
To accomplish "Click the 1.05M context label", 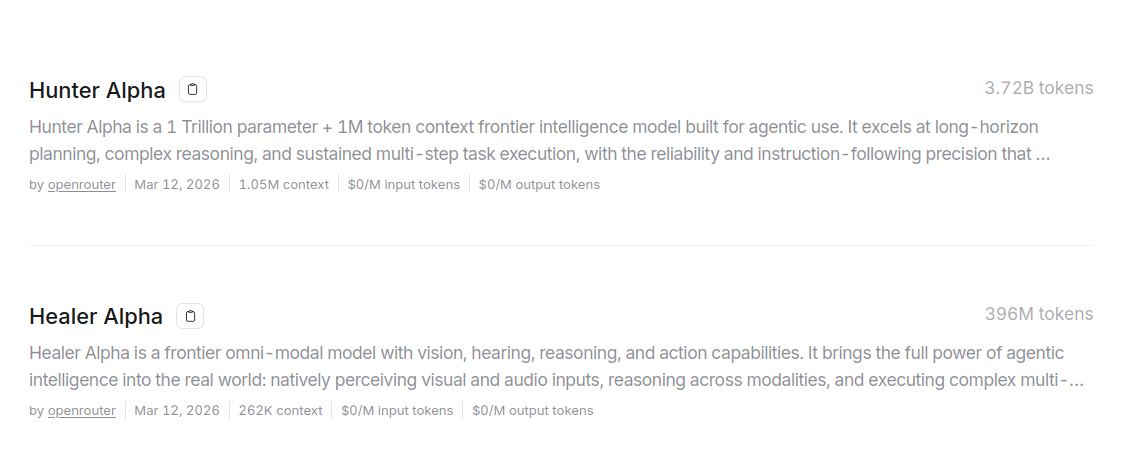I will [x=283, y=184].
